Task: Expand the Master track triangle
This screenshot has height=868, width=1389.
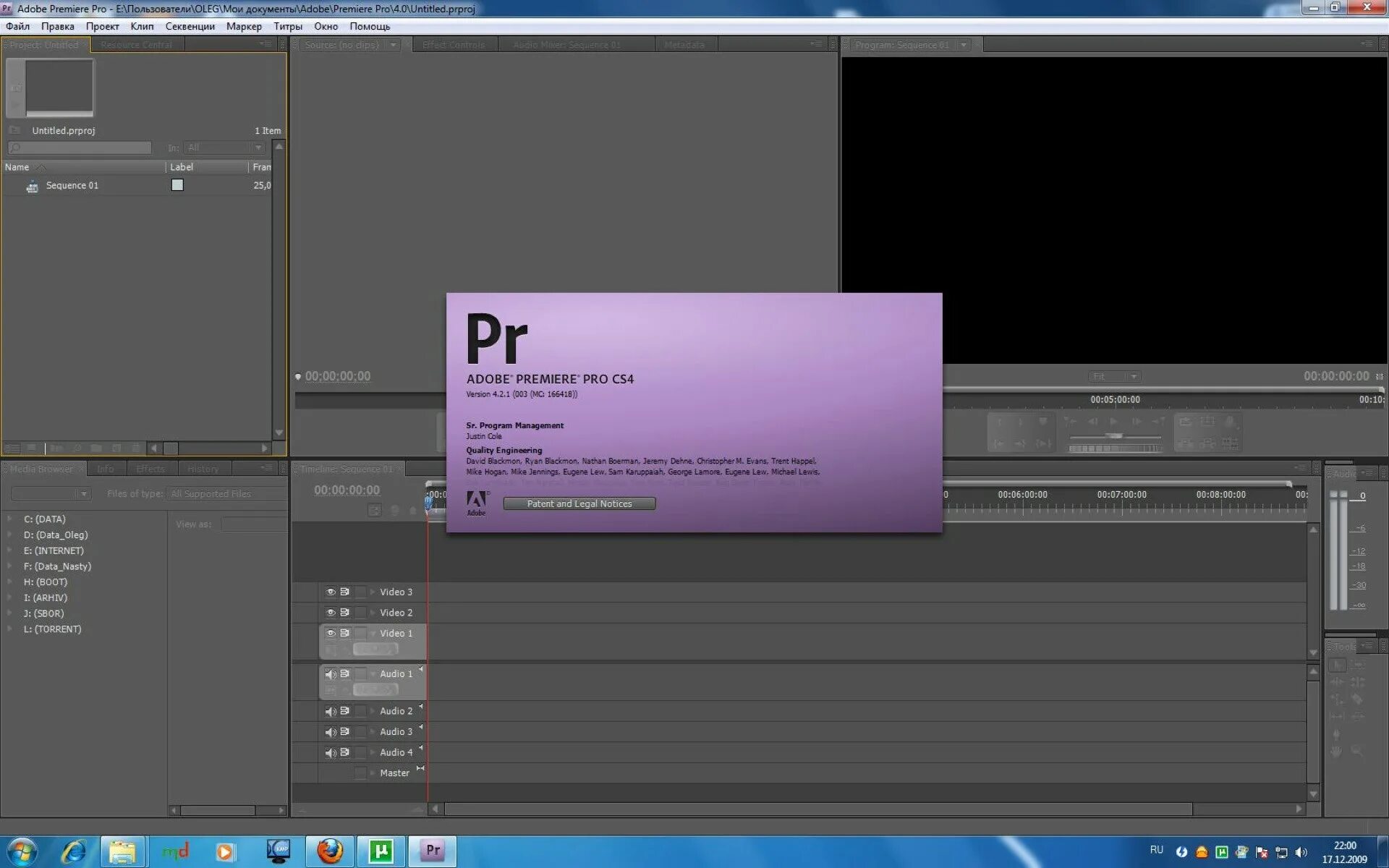Action: 373,773
